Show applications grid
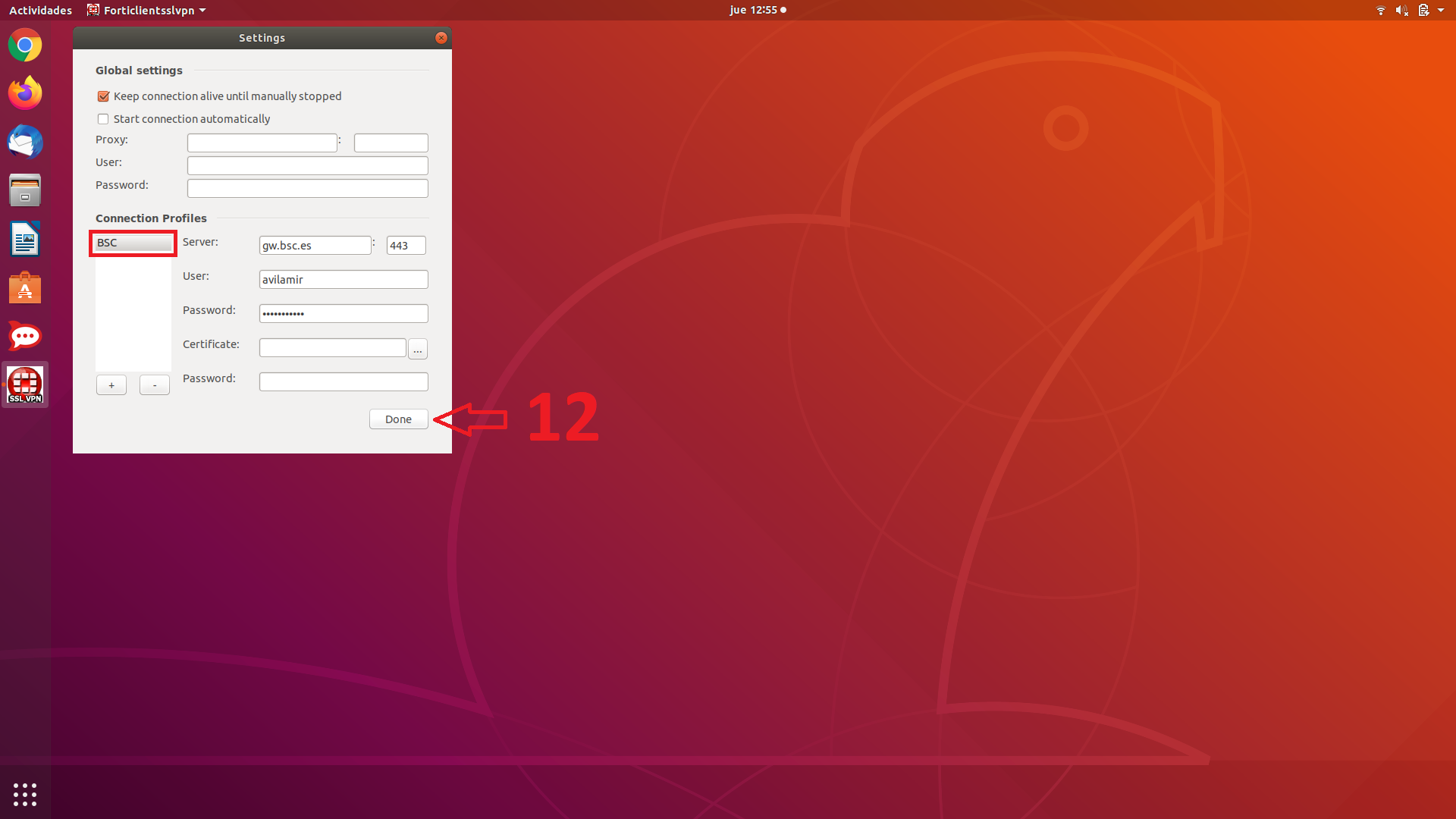 (x=25, y=794)
